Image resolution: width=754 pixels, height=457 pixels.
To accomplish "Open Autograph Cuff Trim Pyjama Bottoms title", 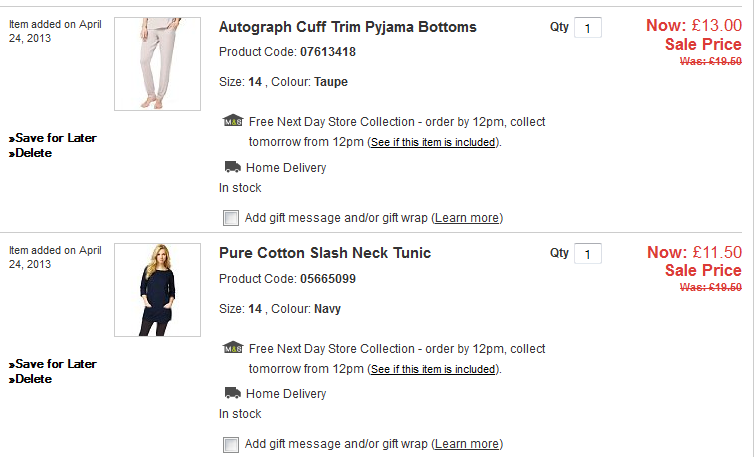I will (x=347, y=27).
